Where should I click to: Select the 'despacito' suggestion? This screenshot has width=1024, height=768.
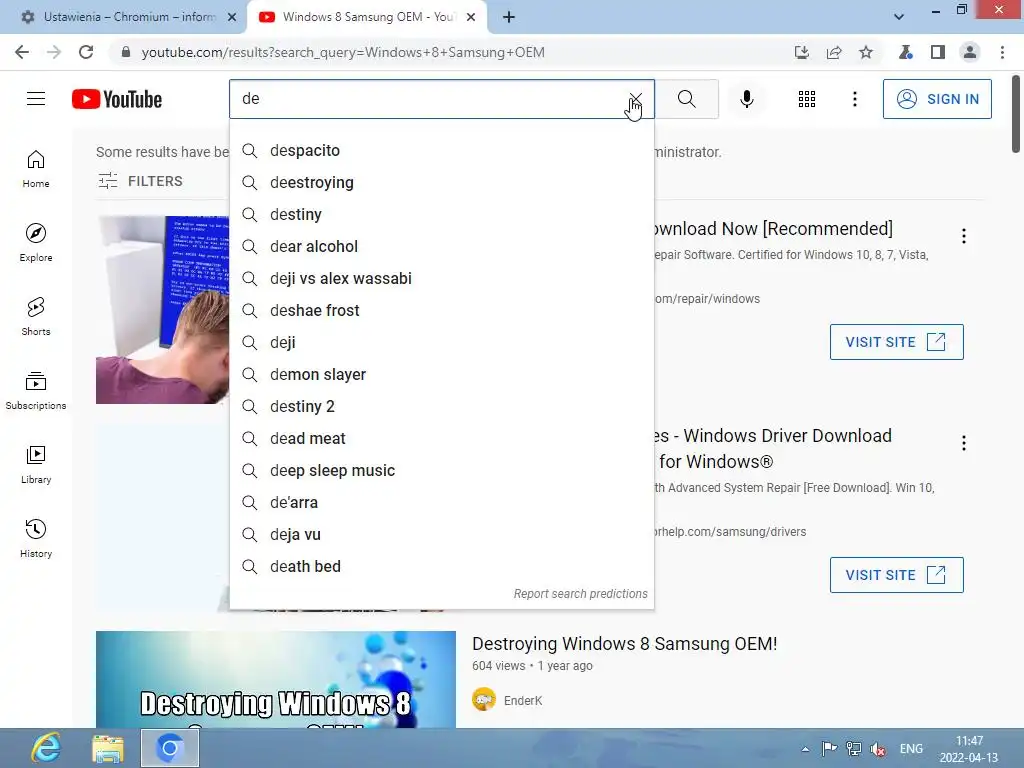[441, 150]
